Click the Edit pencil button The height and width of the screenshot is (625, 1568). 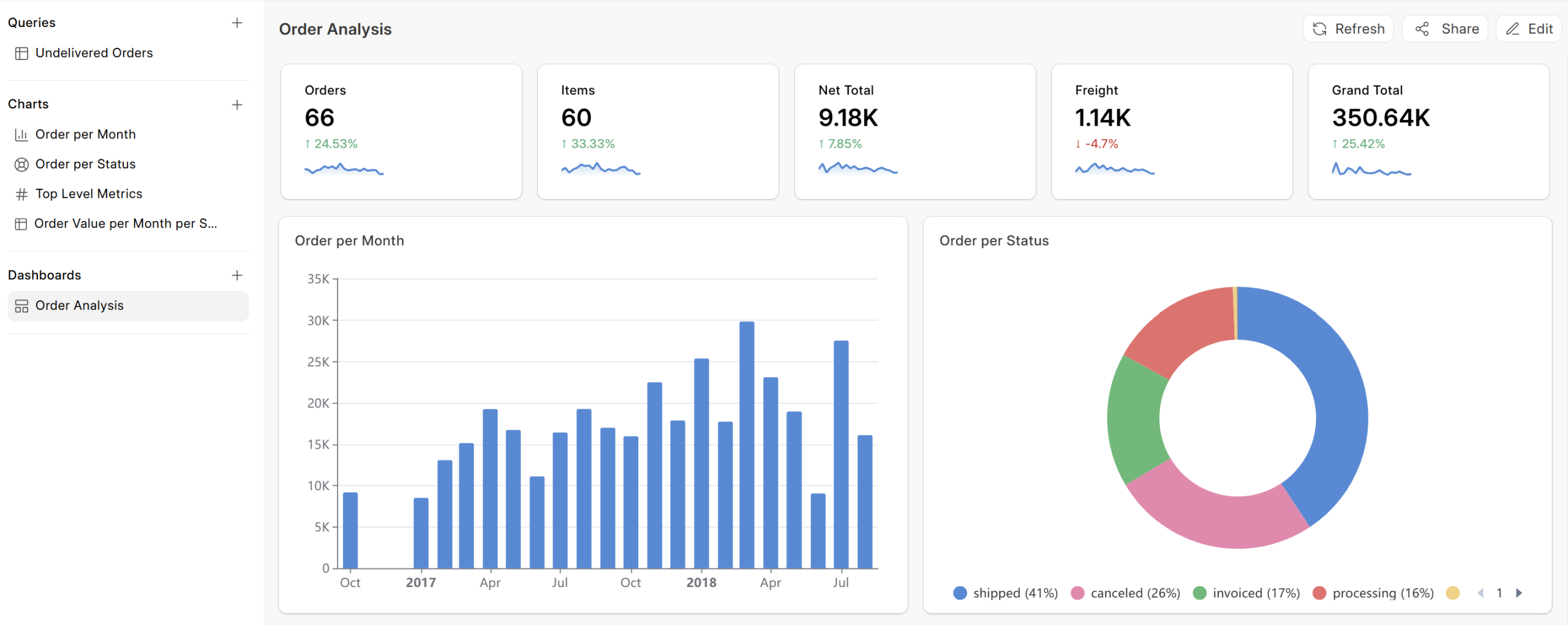pos(1529,29)
